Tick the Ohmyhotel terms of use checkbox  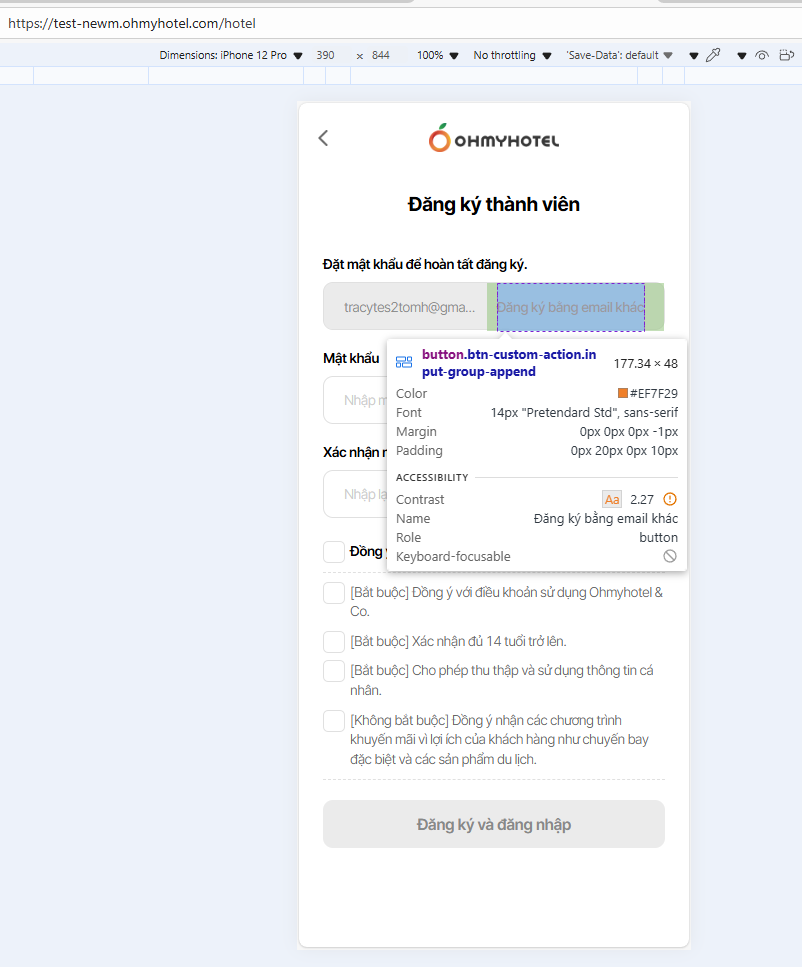pyautogui.click(x=334, y=593)
